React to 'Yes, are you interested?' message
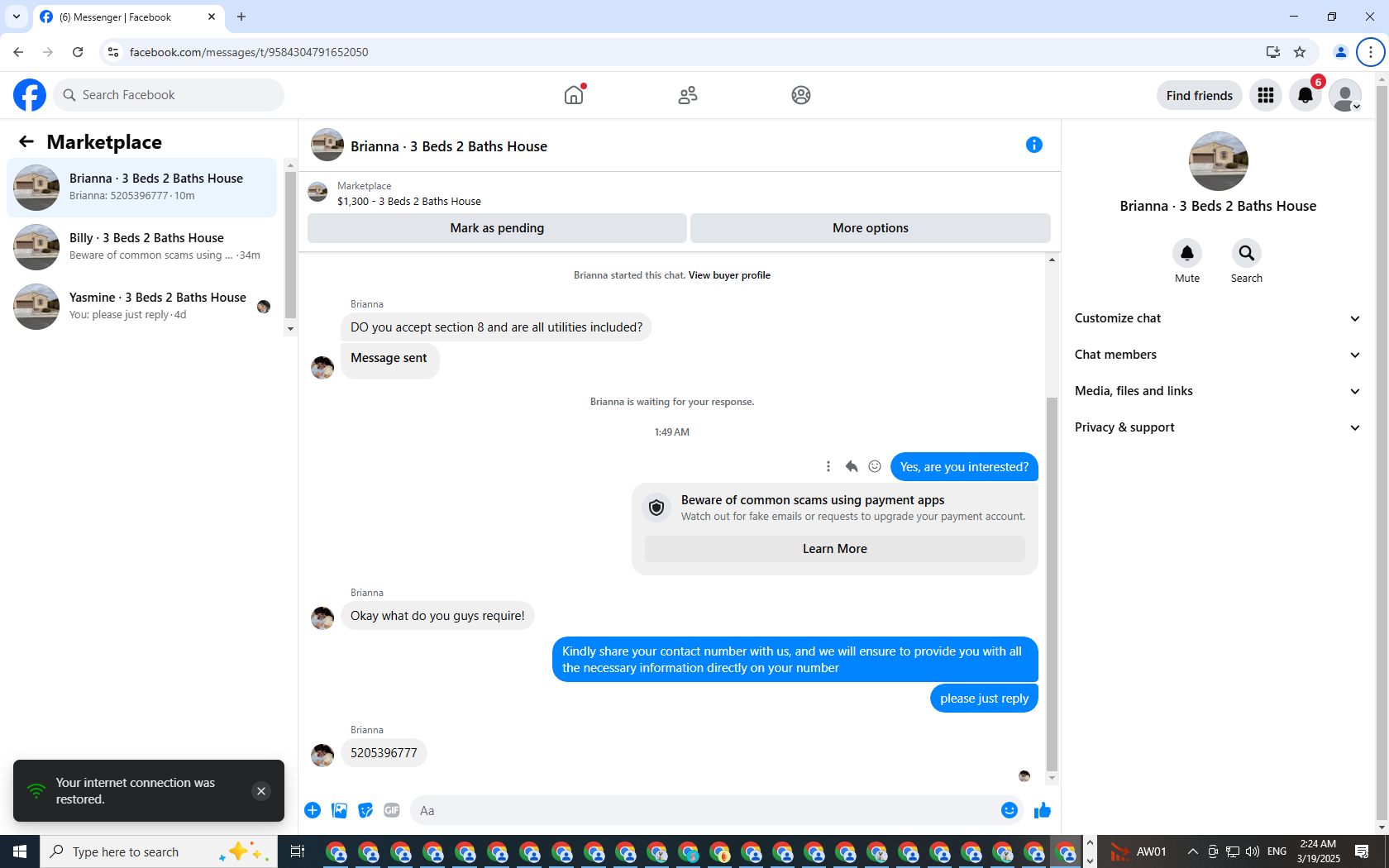The image size is (1389, 868). click(x=875, y=466)
